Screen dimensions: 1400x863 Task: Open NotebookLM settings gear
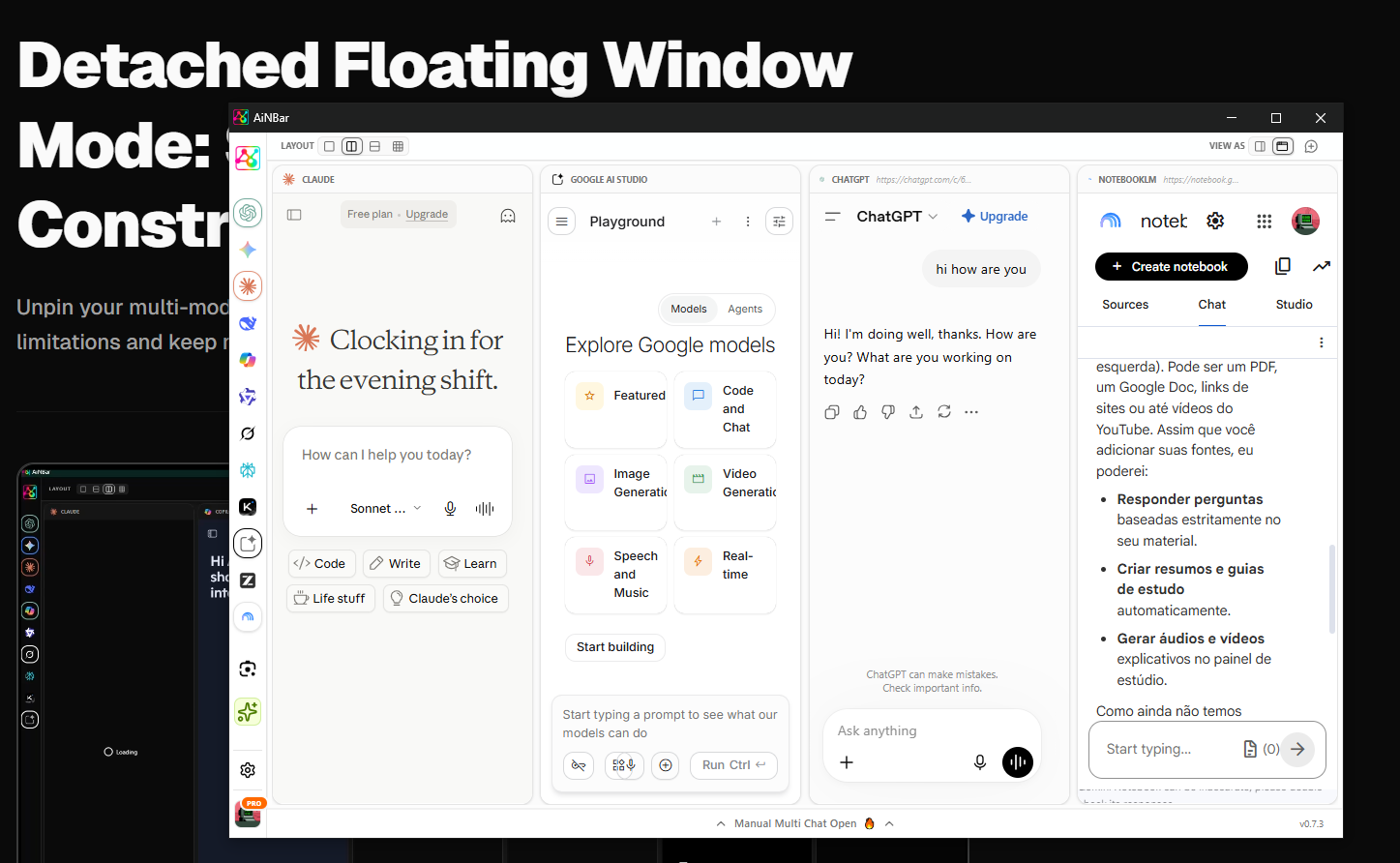click(x=1215, y=221)
